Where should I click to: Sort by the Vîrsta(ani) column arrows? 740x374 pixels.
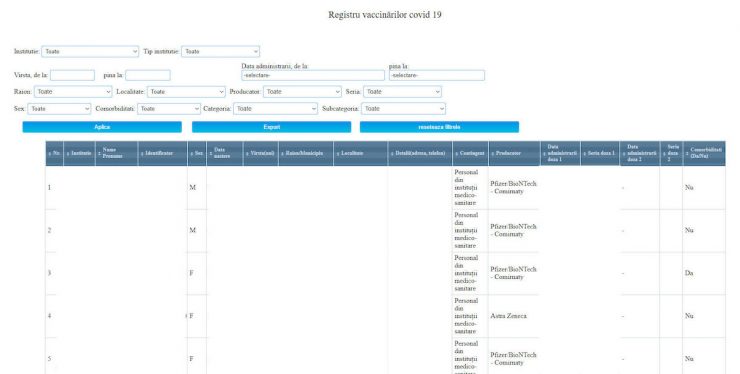tap(247, 154)
